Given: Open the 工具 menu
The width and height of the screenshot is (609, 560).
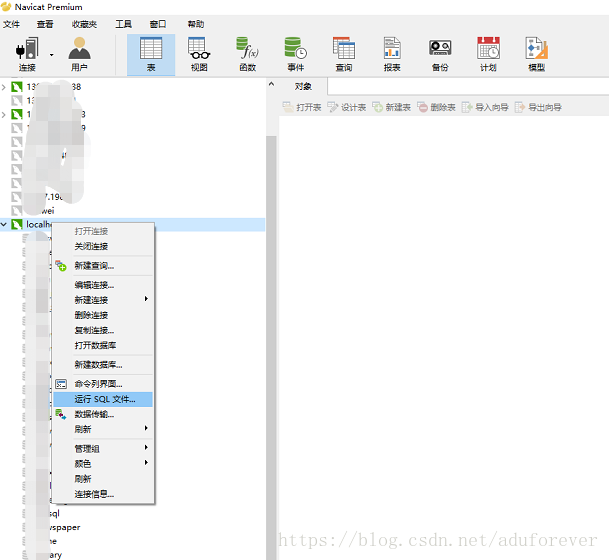Looking at the screenshot, I should pyautogui.click(x=124, y=24).
